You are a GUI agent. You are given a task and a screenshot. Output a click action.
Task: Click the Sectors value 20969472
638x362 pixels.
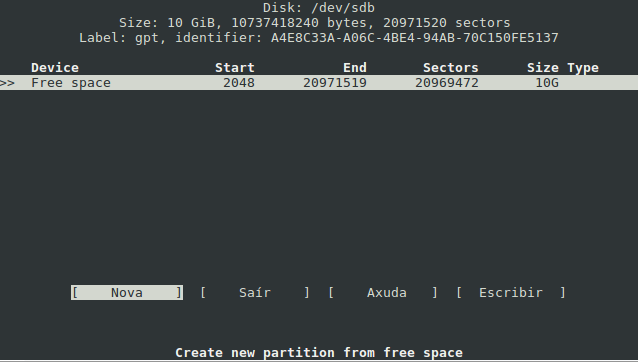click(447, 83)
